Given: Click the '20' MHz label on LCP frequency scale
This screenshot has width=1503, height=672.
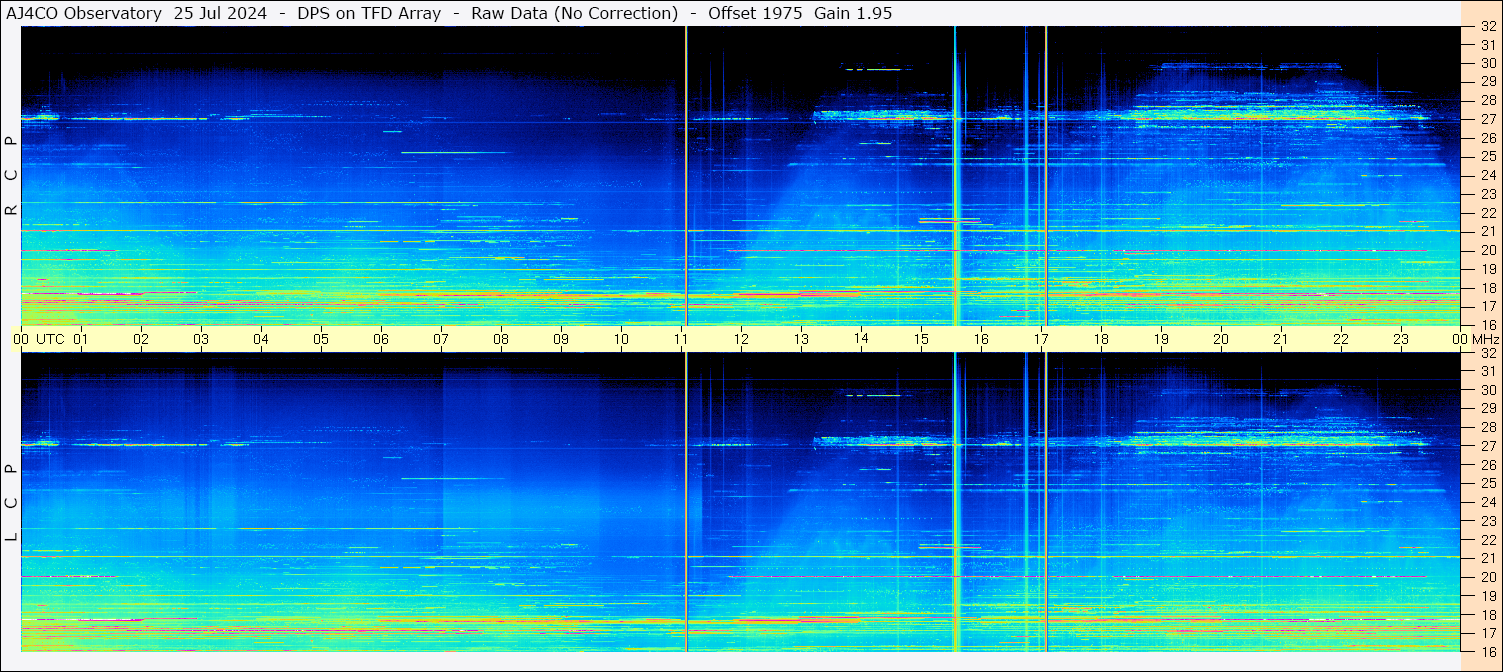Looking at the screenshot, I should click(1487, 577).
